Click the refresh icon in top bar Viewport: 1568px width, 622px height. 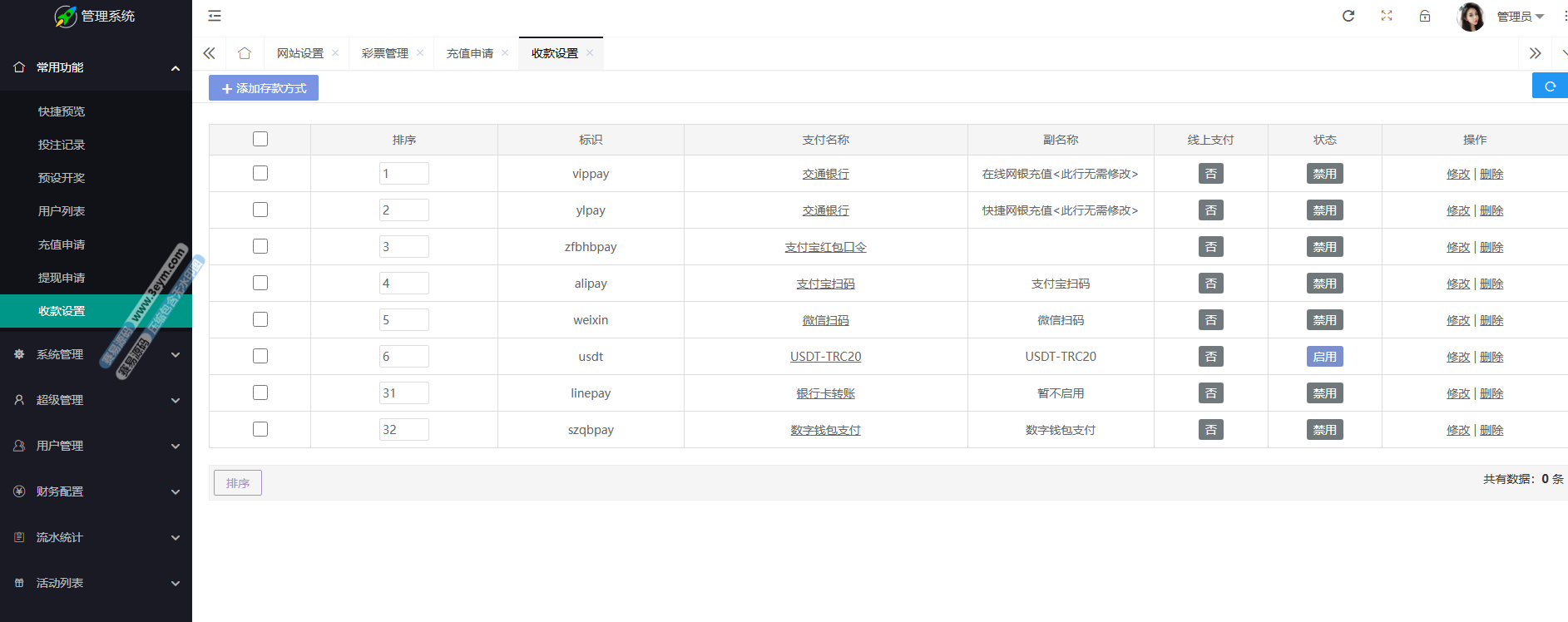(x=1348, y=16)
